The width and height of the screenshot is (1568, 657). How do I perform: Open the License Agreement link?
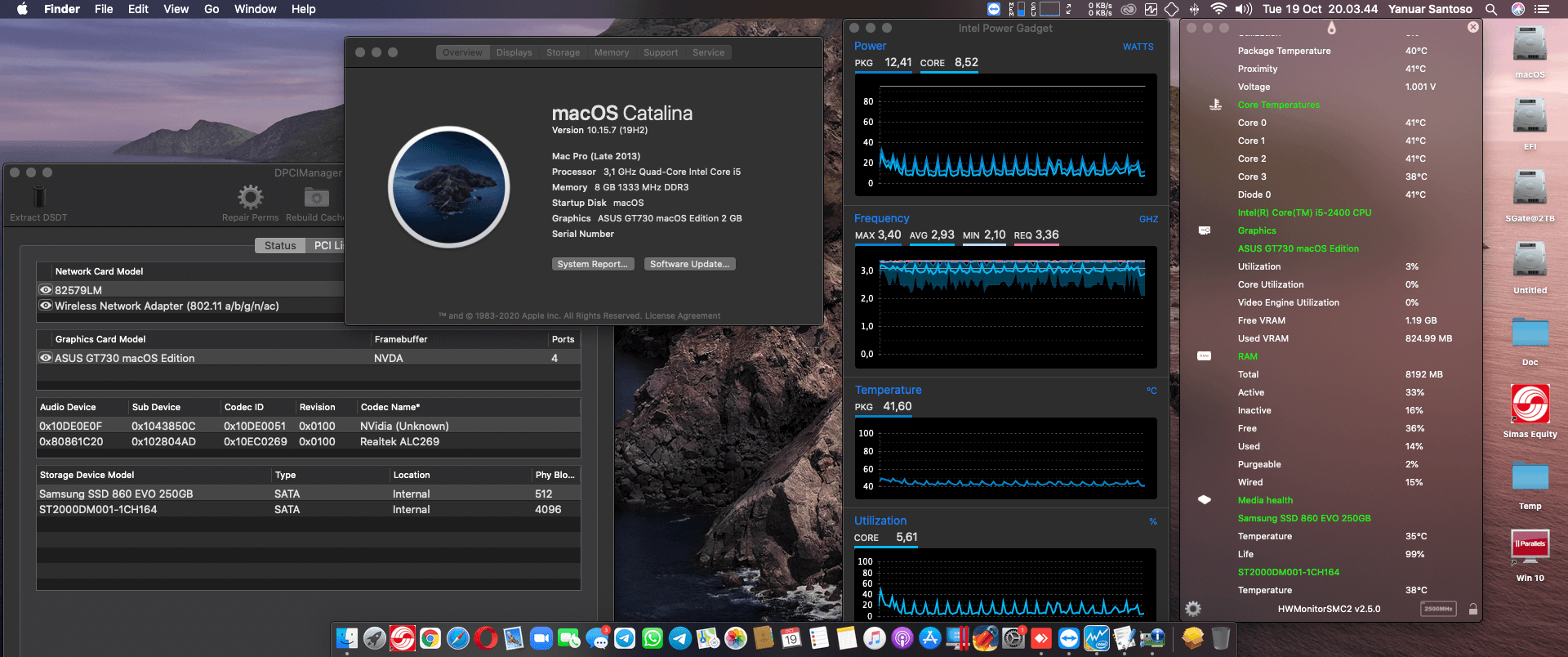tap(682, 315)
